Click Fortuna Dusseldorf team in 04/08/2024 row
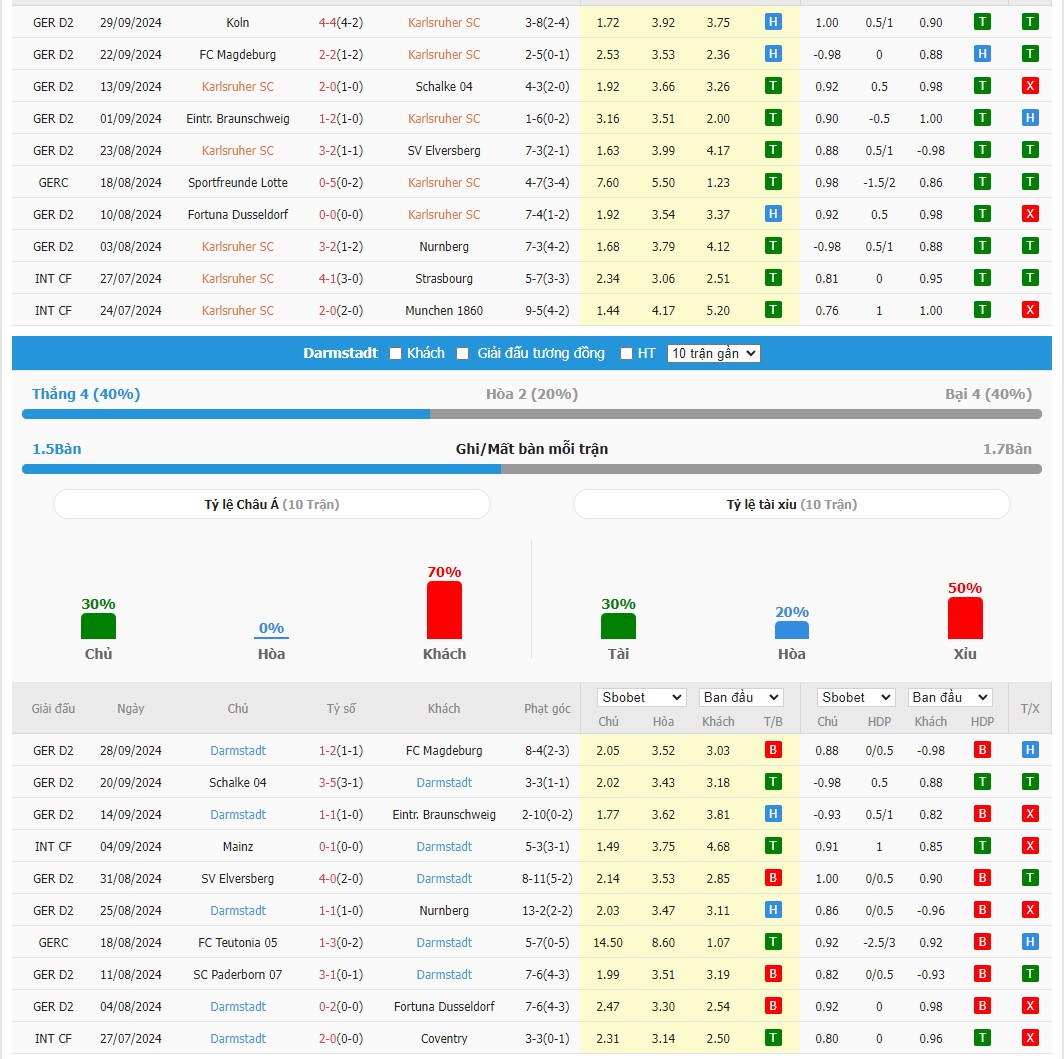 coord(444,1006)
